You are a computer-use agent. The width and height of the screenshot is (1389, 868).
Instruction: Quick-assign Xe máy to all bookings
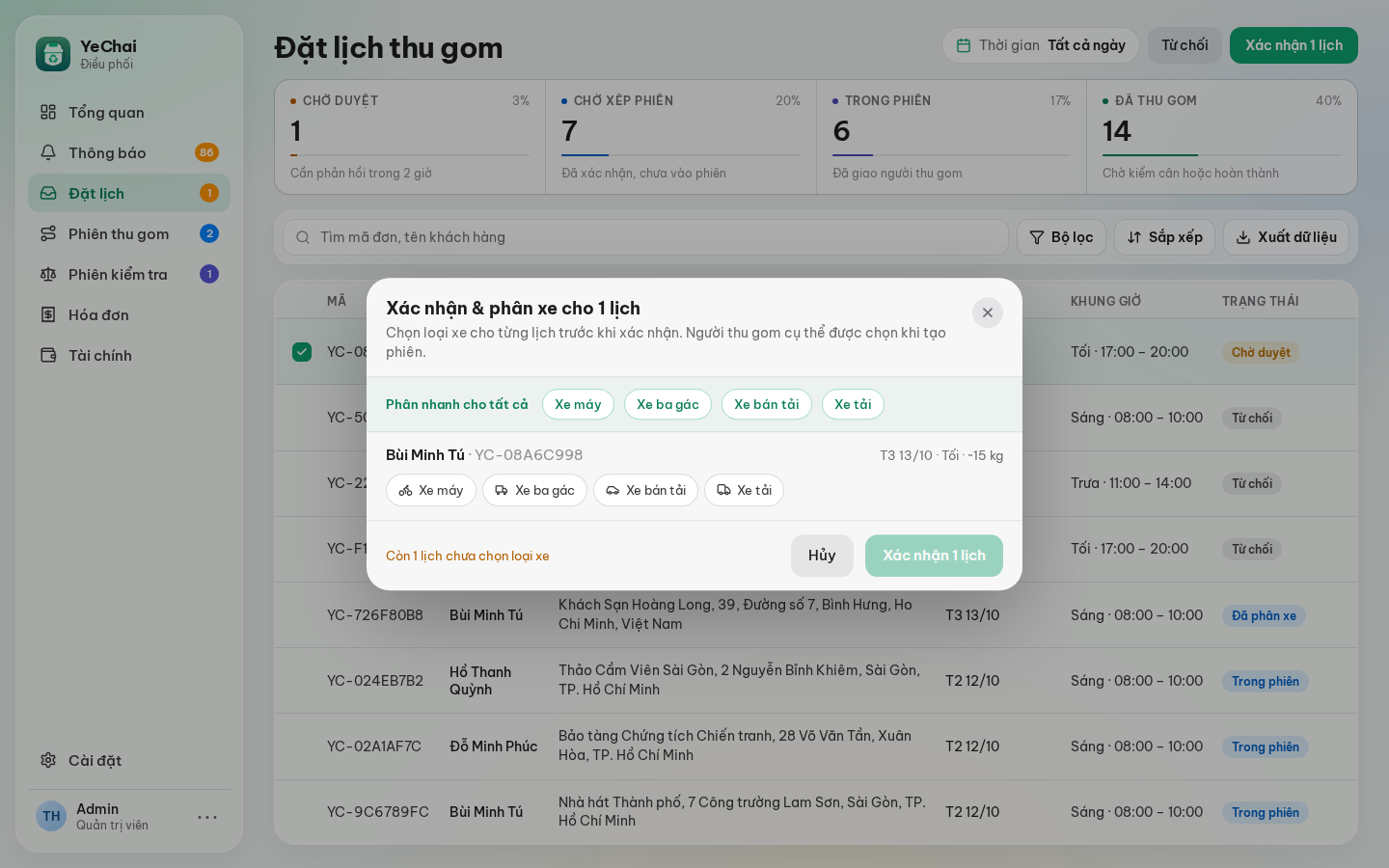pos(578,404)
